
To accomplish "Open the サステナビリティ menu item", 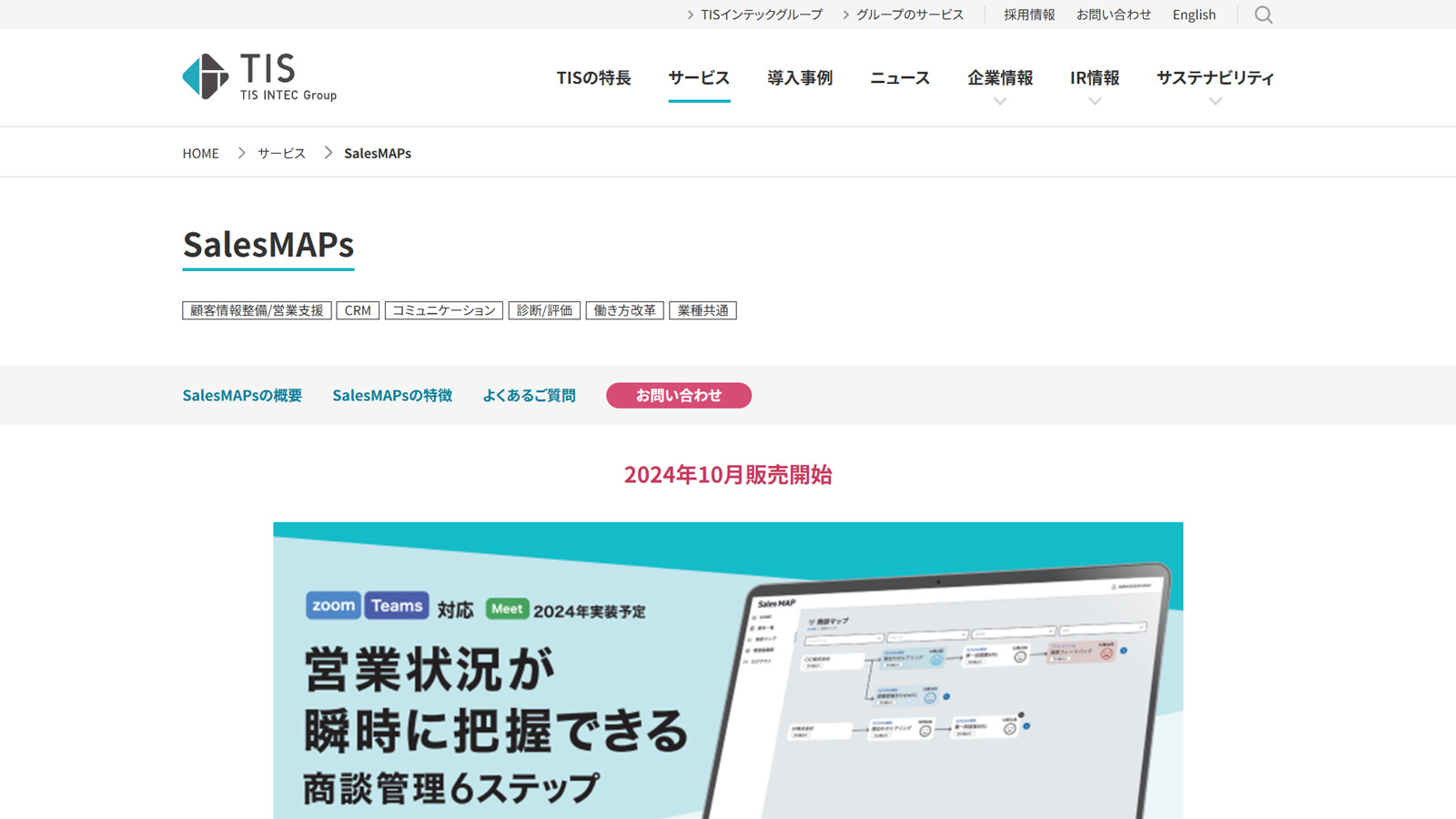I will coord(1215,77).
